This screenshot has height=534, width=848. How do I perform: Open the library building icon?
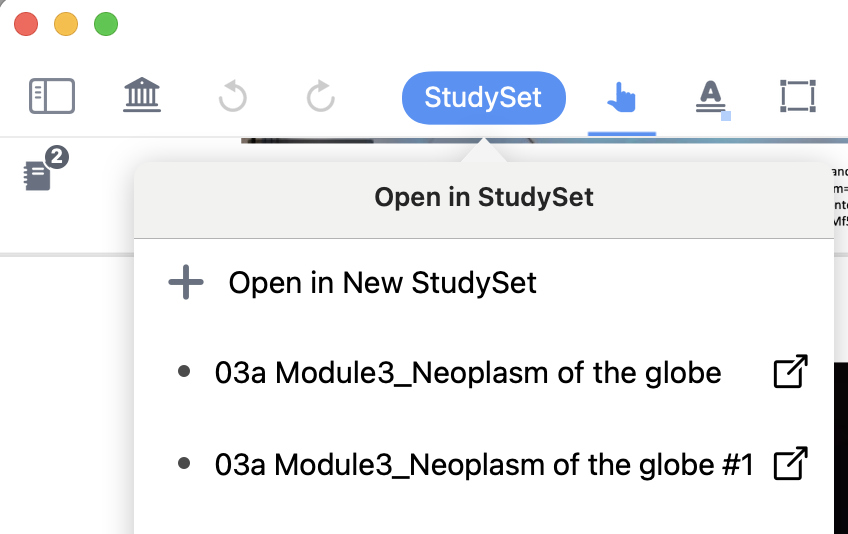tap(142, 96)
